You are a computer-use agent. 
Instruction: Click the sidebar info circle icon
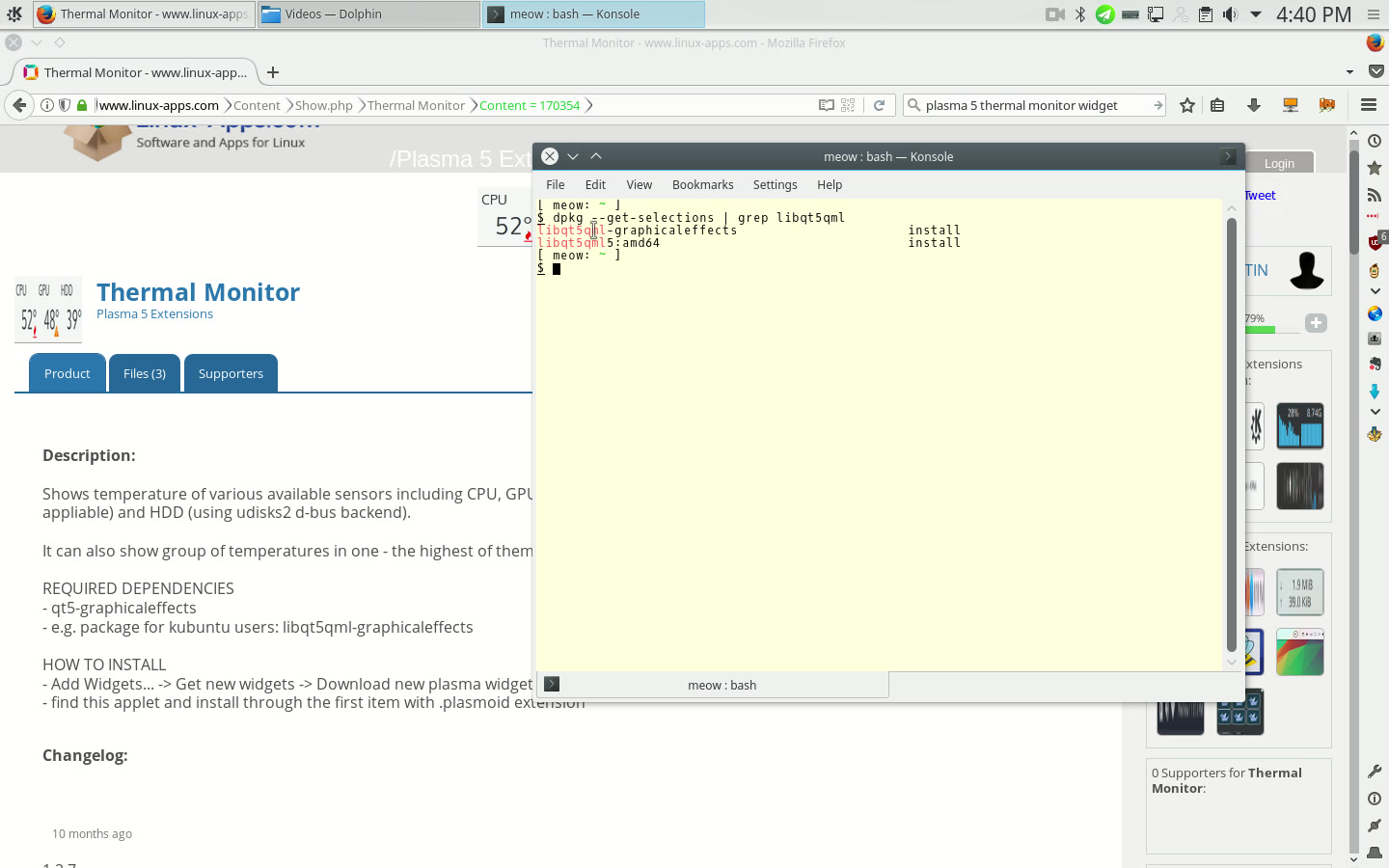pos(1375,799)
